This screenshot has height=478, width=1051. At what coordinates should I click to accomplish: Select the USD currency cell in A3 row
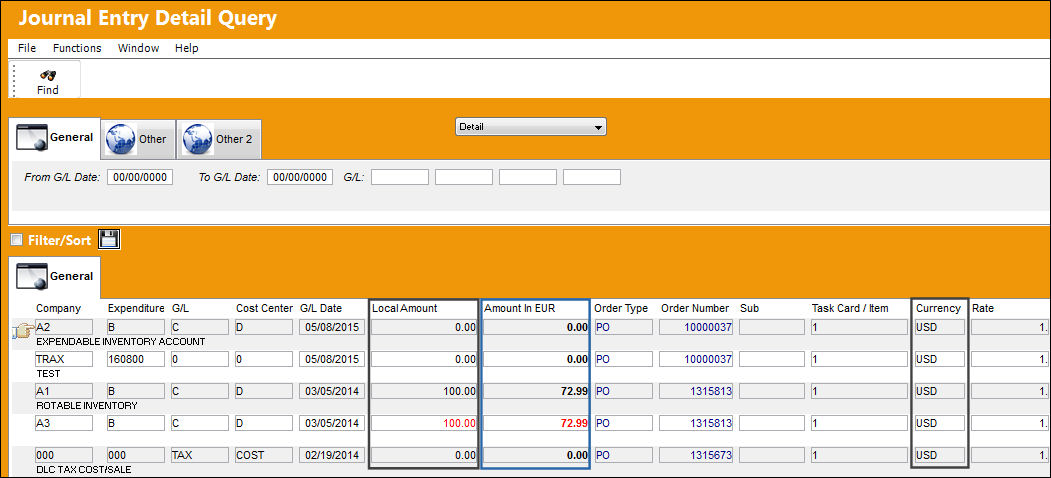point(940,423)
